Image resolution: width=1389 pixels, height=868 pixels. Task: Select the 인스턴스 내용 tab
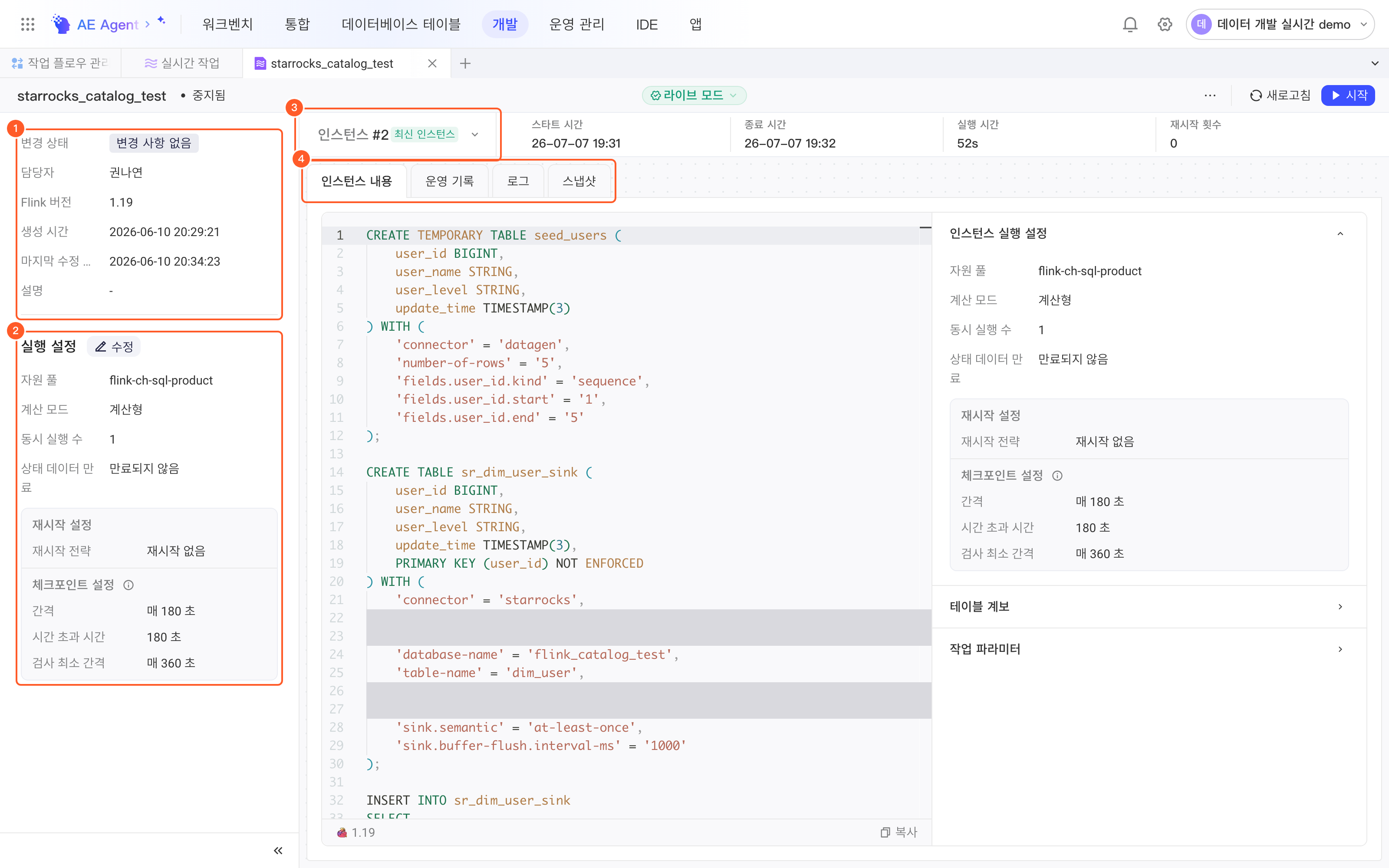[356, 181]
